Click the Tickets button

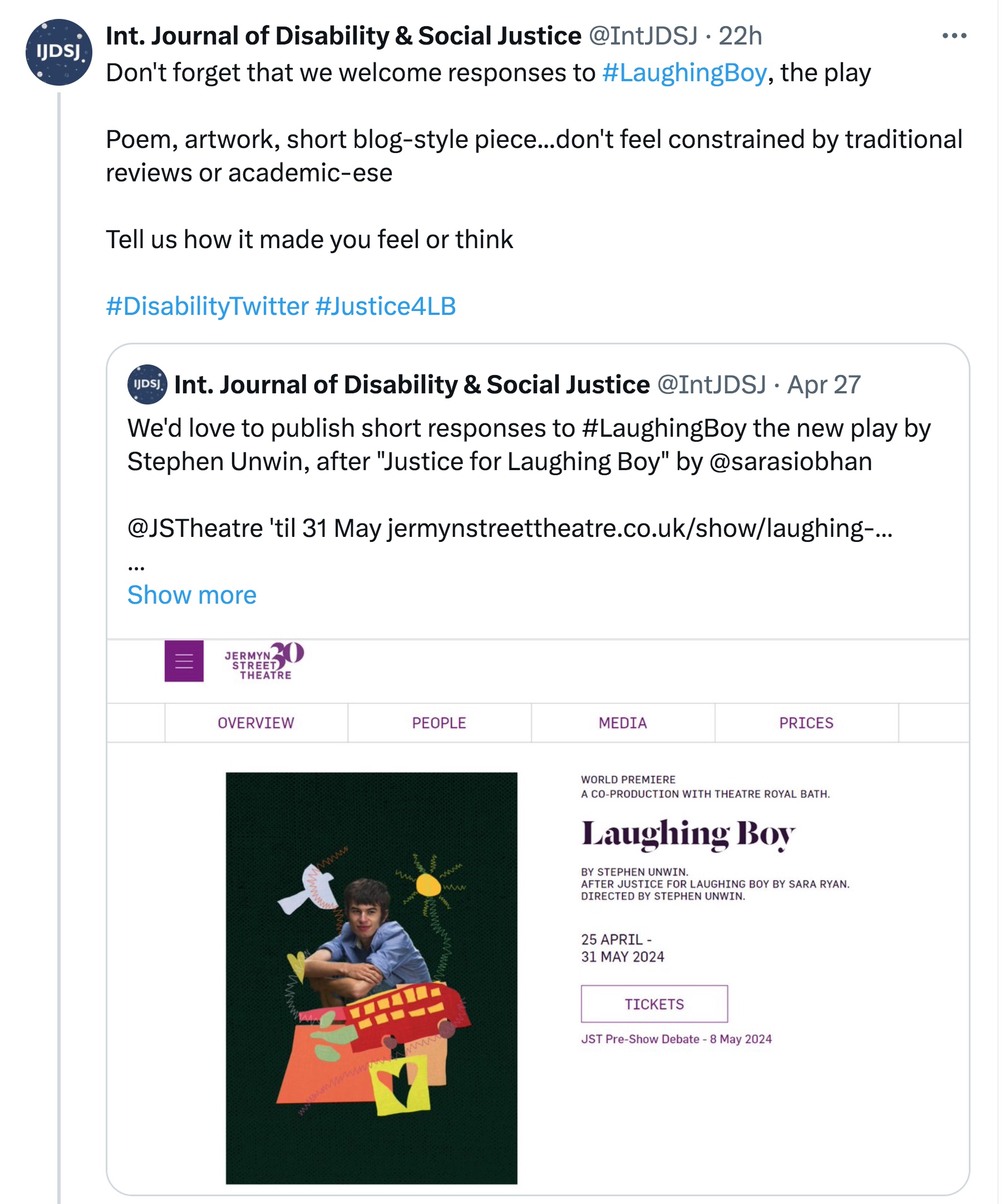654,1004
